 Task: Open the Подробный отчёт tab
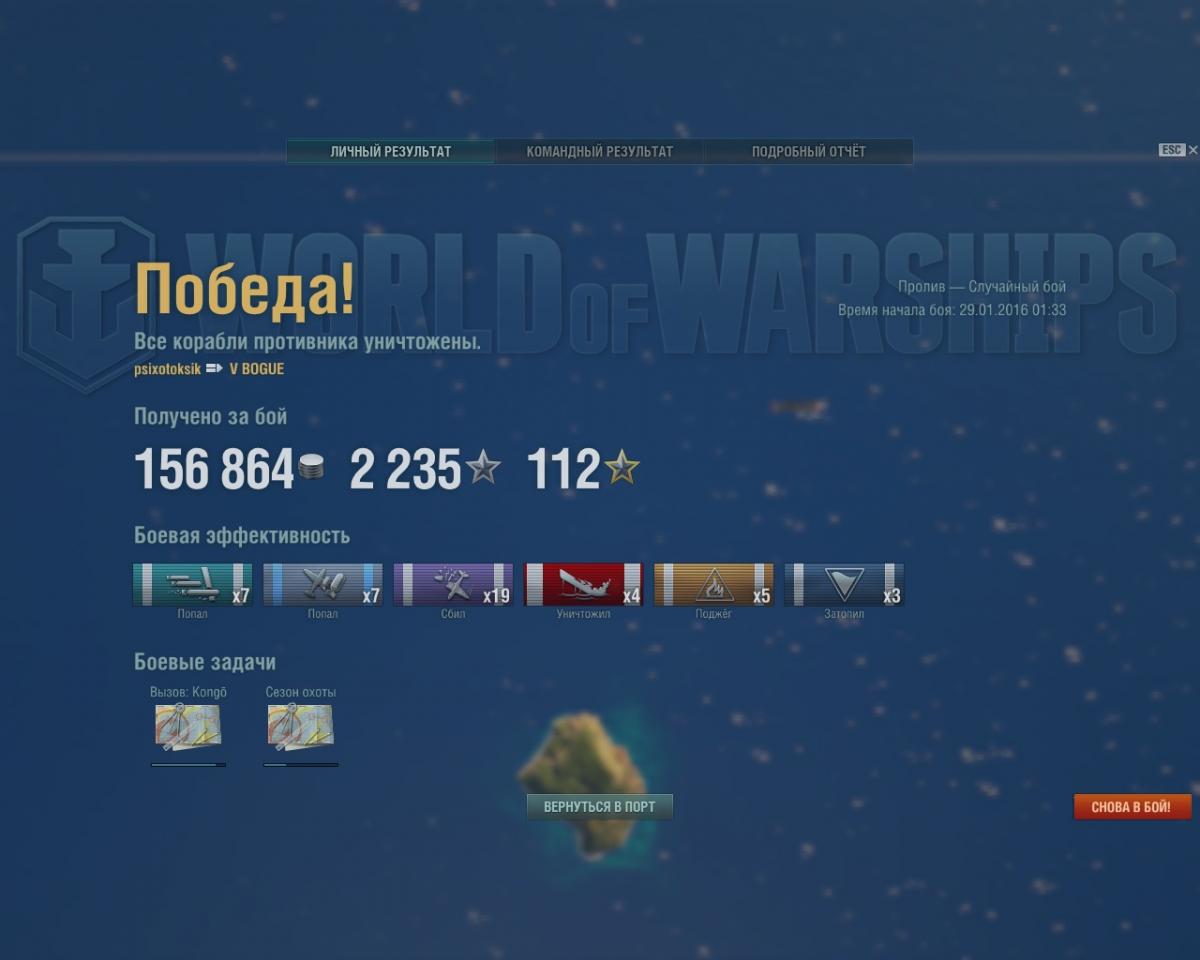click(x=809, y=152)
